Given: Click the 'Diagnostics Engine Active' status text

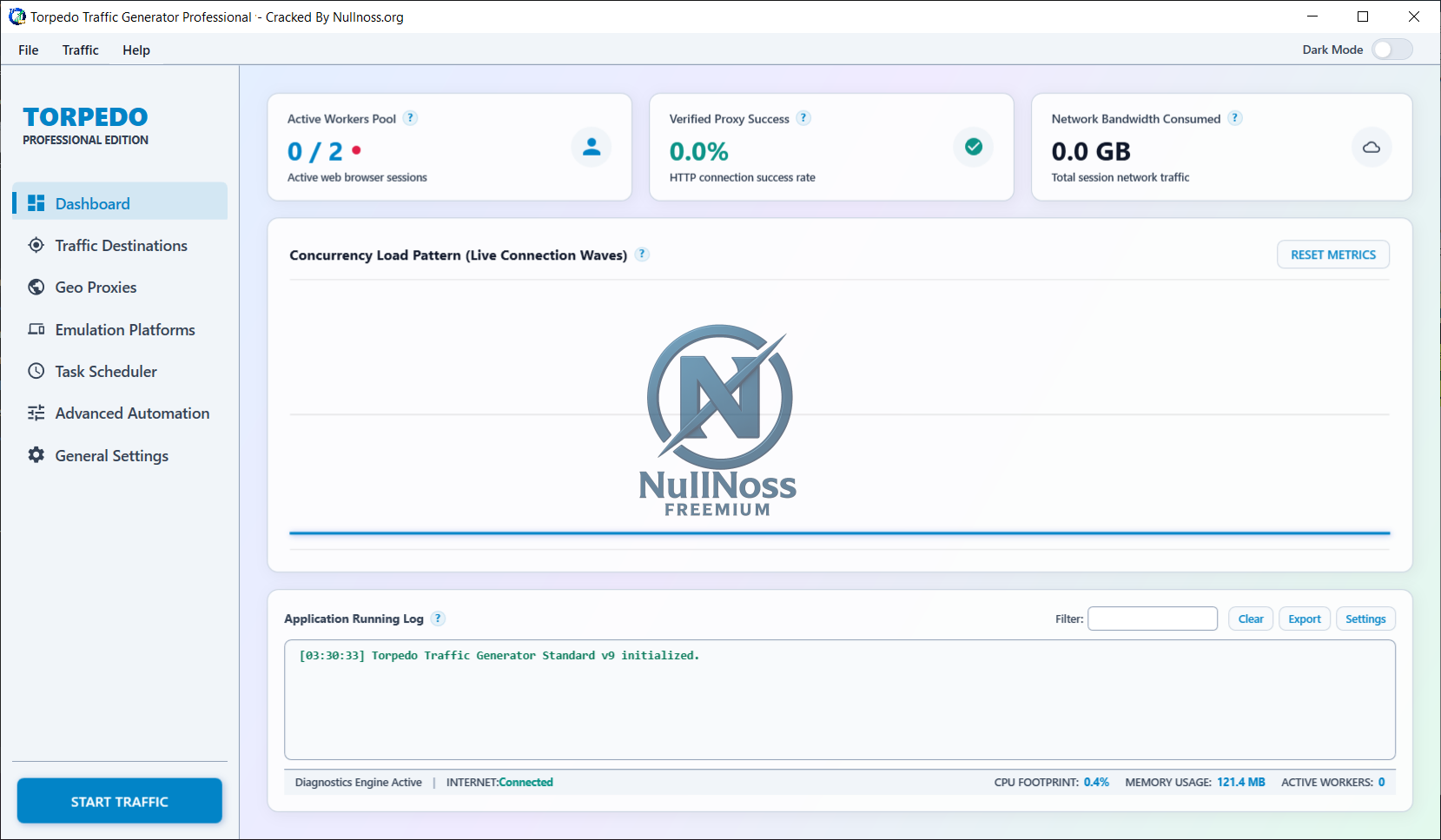Looking at the screenshot, I should pyautogui.click(x=359, y=783).
